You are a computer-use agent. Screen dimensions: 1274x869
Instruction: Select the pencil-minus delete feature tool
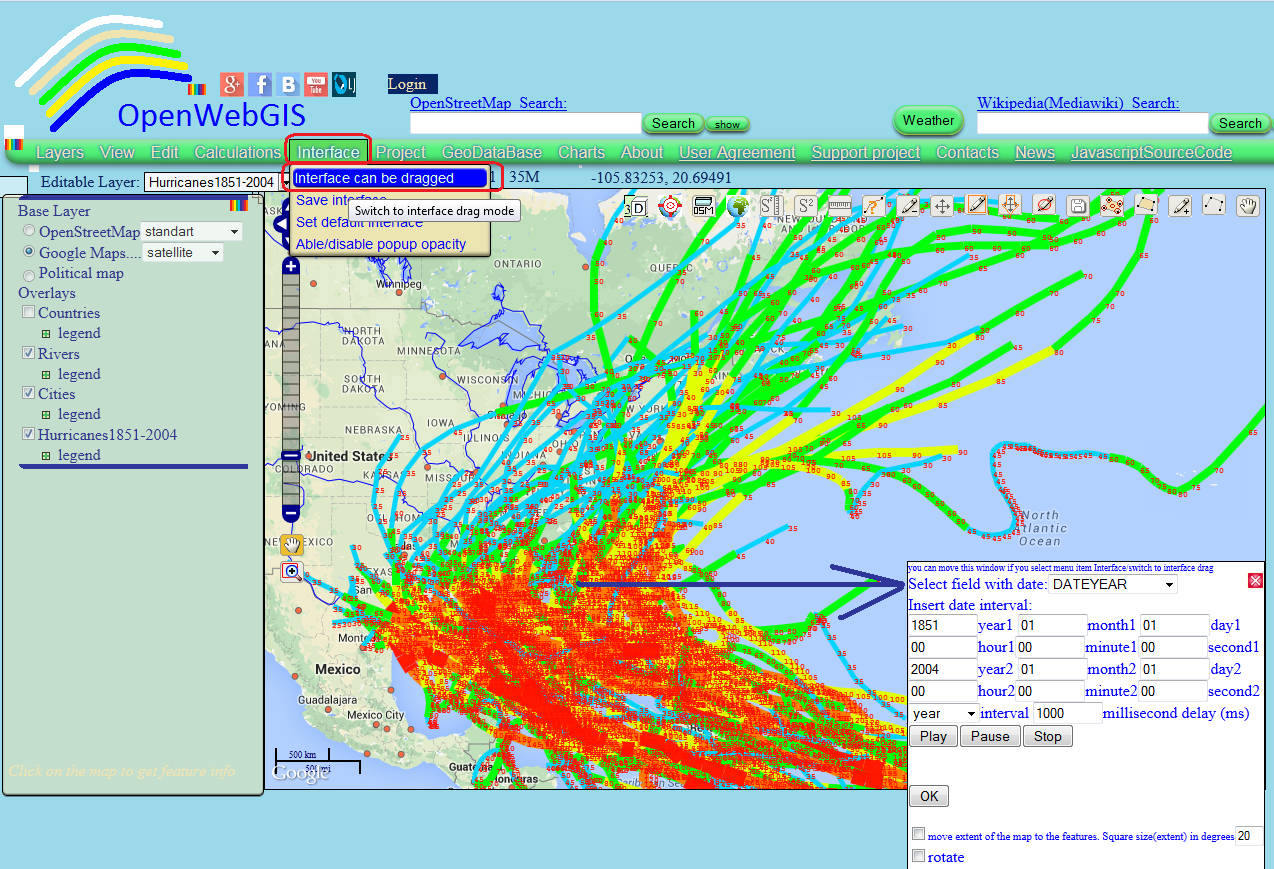click(907, 206)
